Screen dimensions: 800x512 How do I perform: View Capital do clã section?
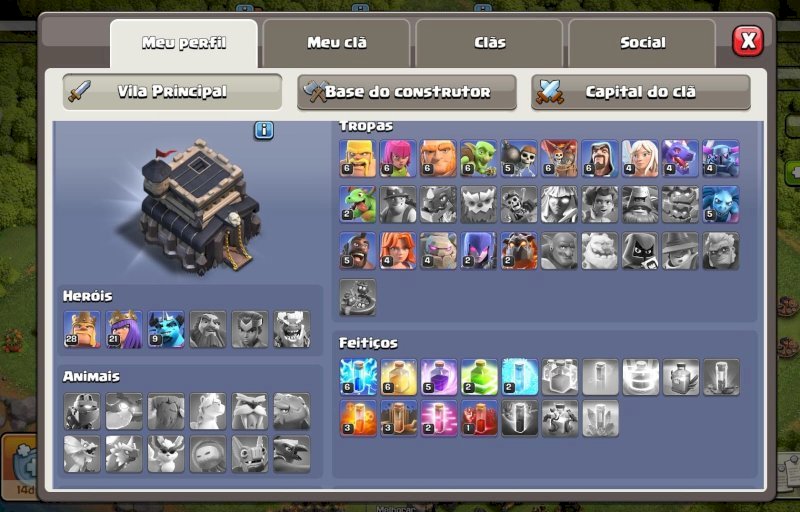click(x=640, y=92)
